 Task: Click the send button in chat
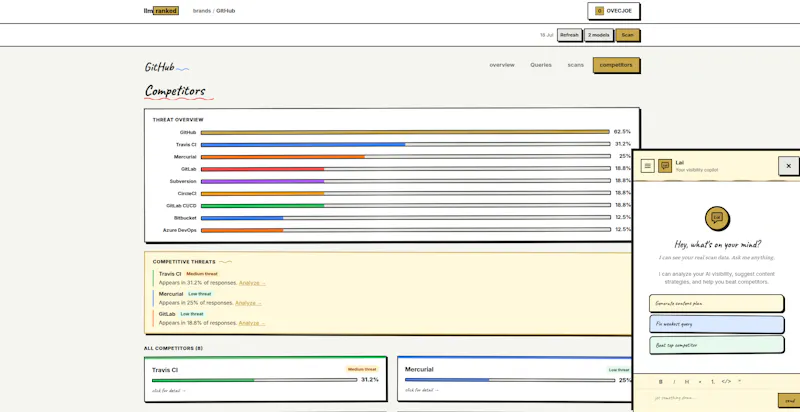coord(789,401)
